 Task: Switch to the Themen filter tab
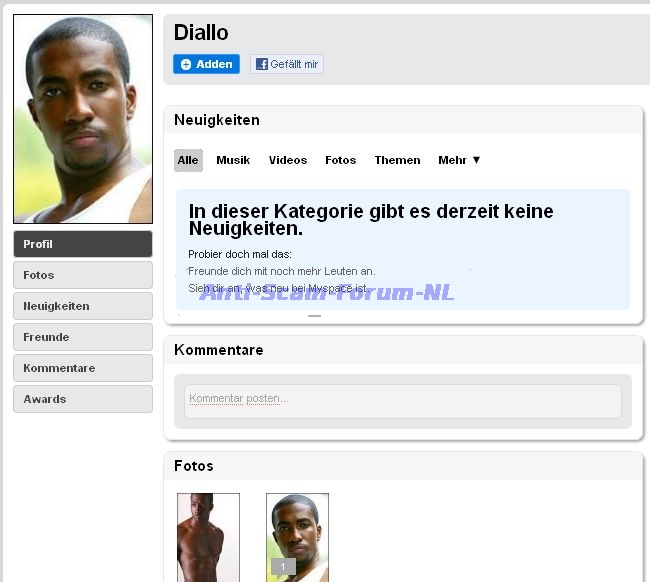tap(397, 160)
